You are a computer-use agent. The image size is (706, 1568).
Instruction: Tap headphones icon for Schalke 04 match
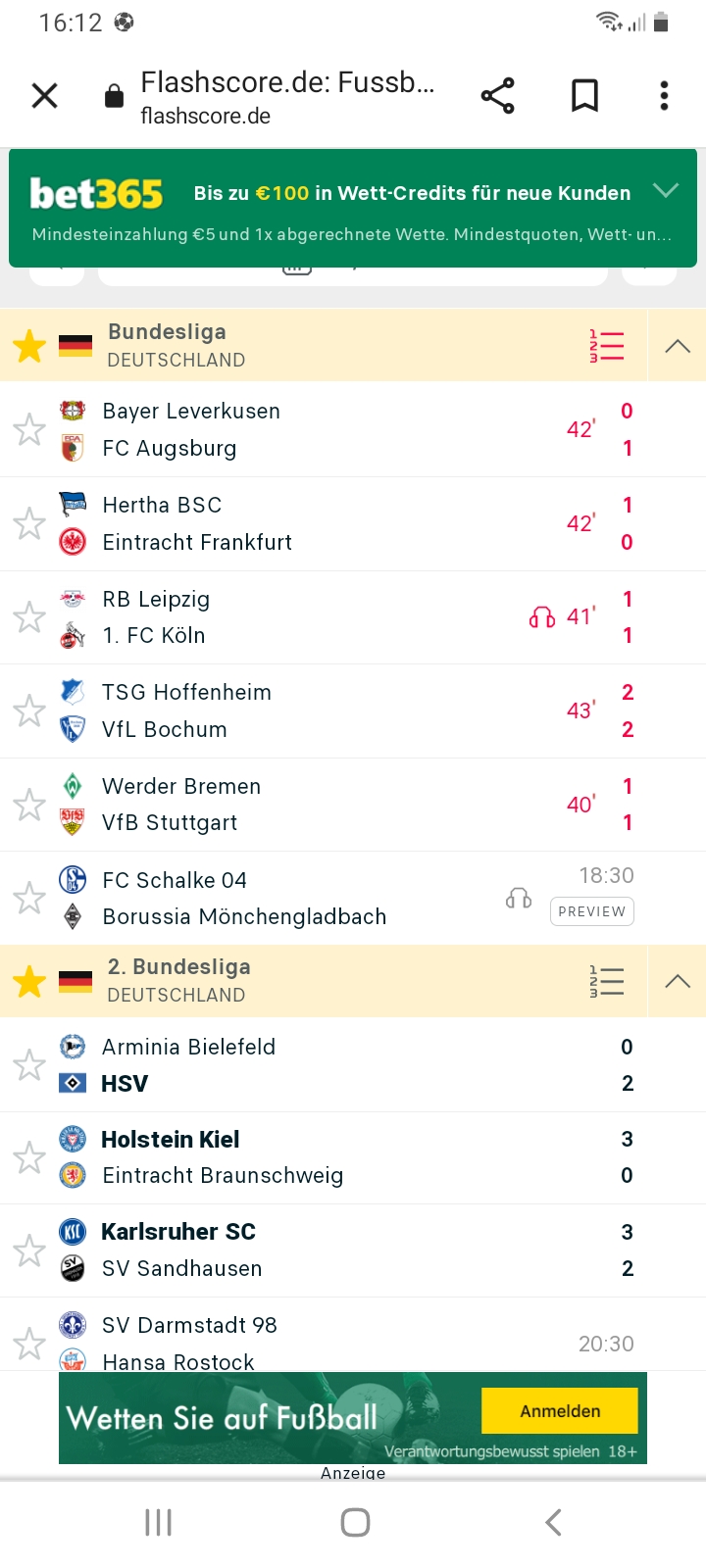519,898
